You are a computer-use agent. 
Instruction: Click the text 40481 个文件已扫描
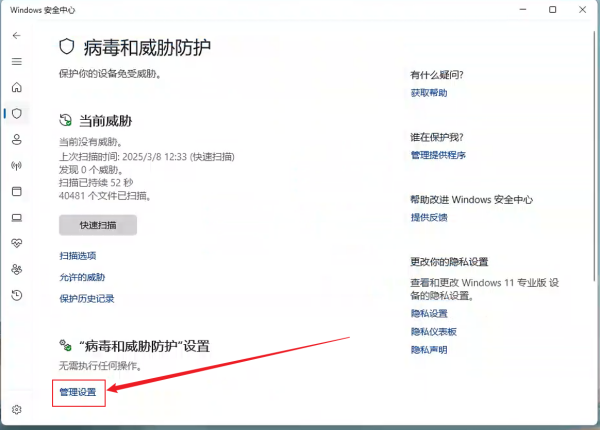[x=105, y=196]
